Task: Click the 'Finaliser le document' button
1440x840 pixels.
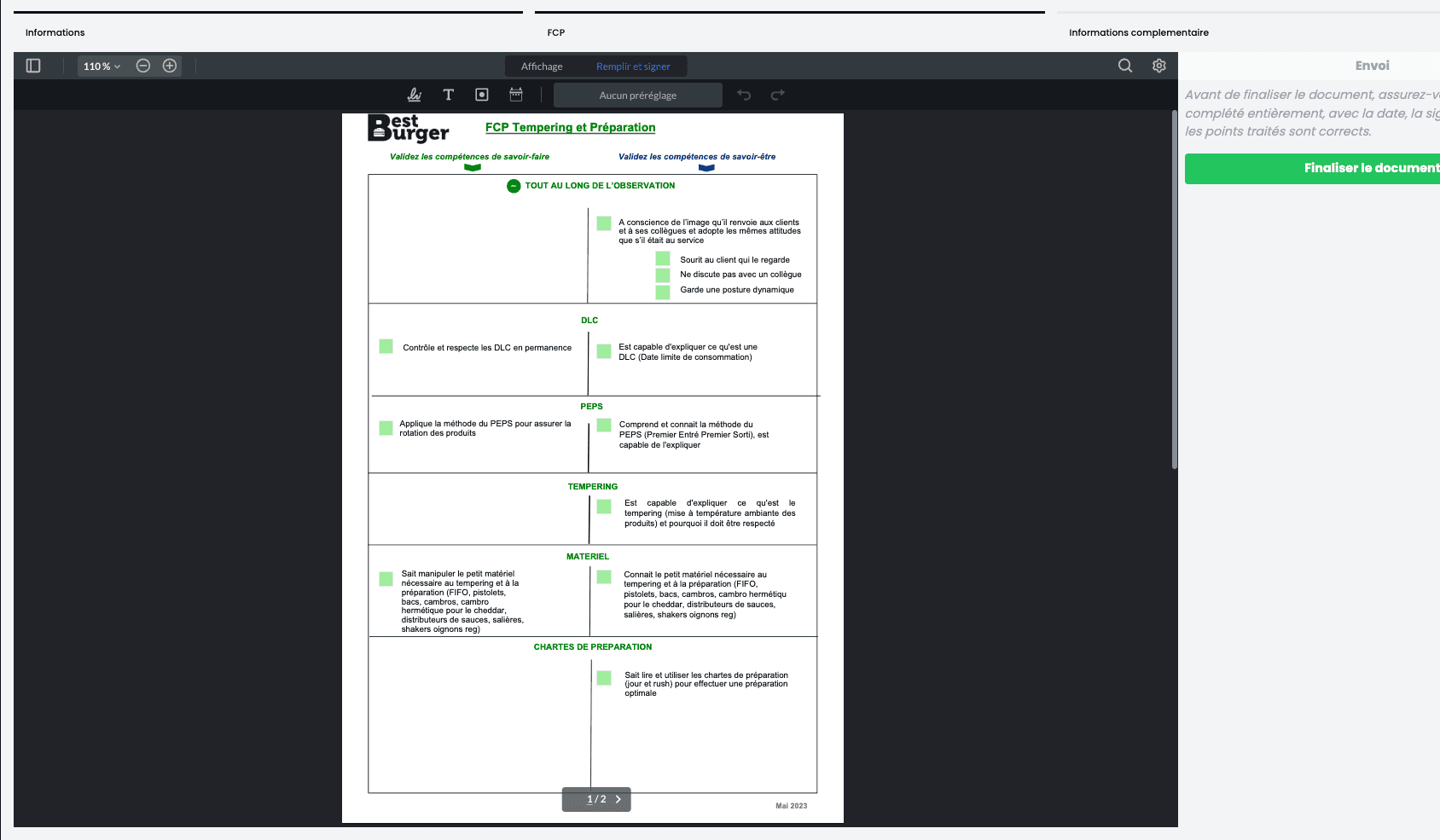Action: 1312,168
